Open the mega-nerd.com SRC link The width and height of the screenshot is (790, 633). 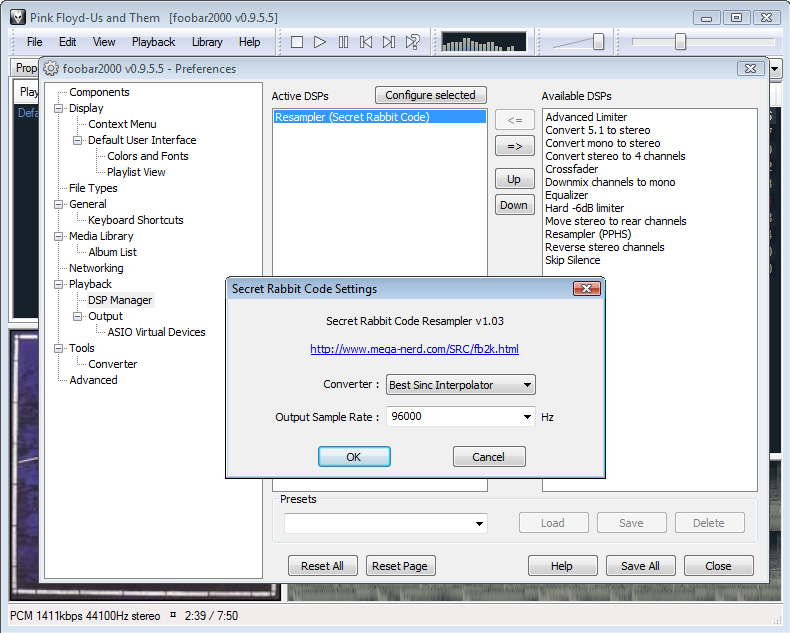click(414, 349)
